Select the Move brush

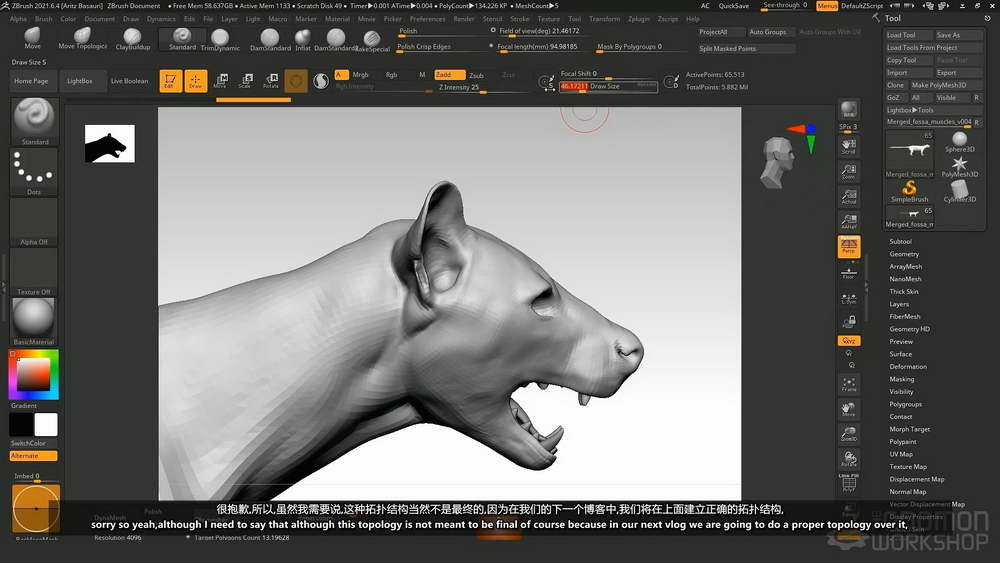click(x=33, y=38)
